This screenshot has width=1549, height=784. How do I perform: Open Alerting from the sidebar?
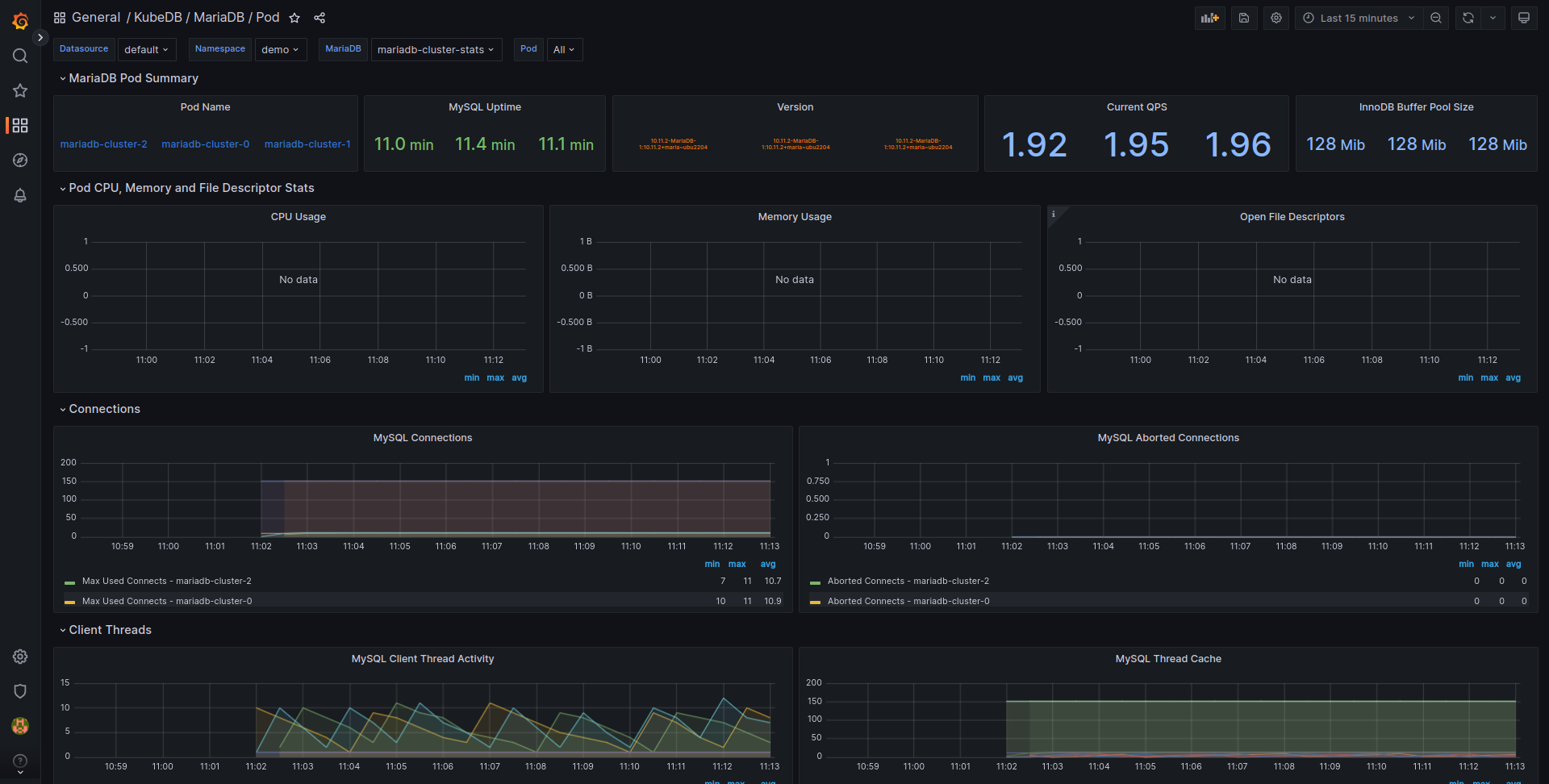pyautogui.click(x=19, y=195)
